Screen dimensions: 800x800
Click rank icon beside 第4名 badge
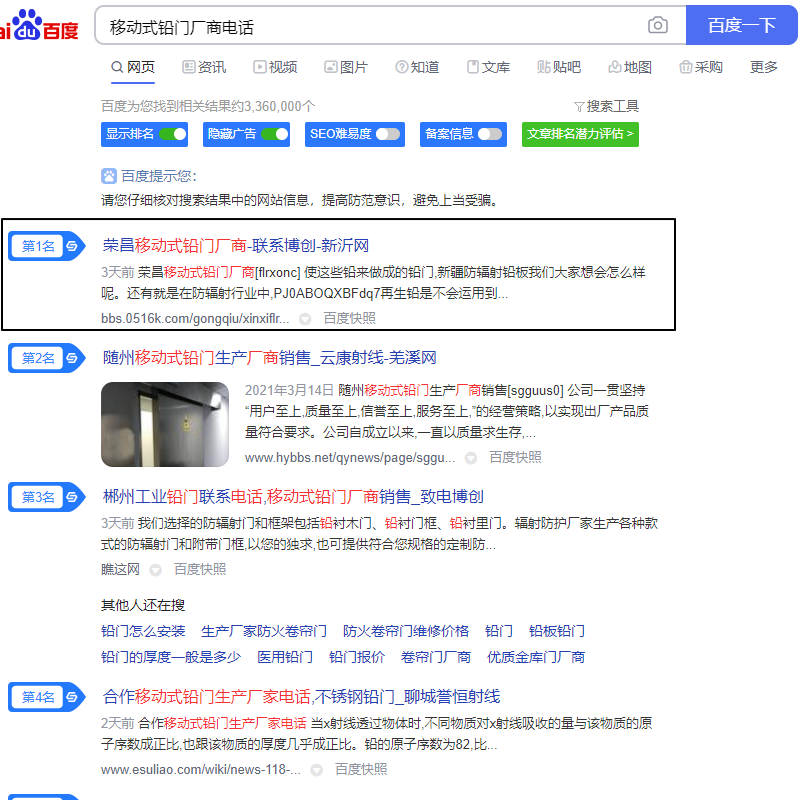tap(72, 697)
